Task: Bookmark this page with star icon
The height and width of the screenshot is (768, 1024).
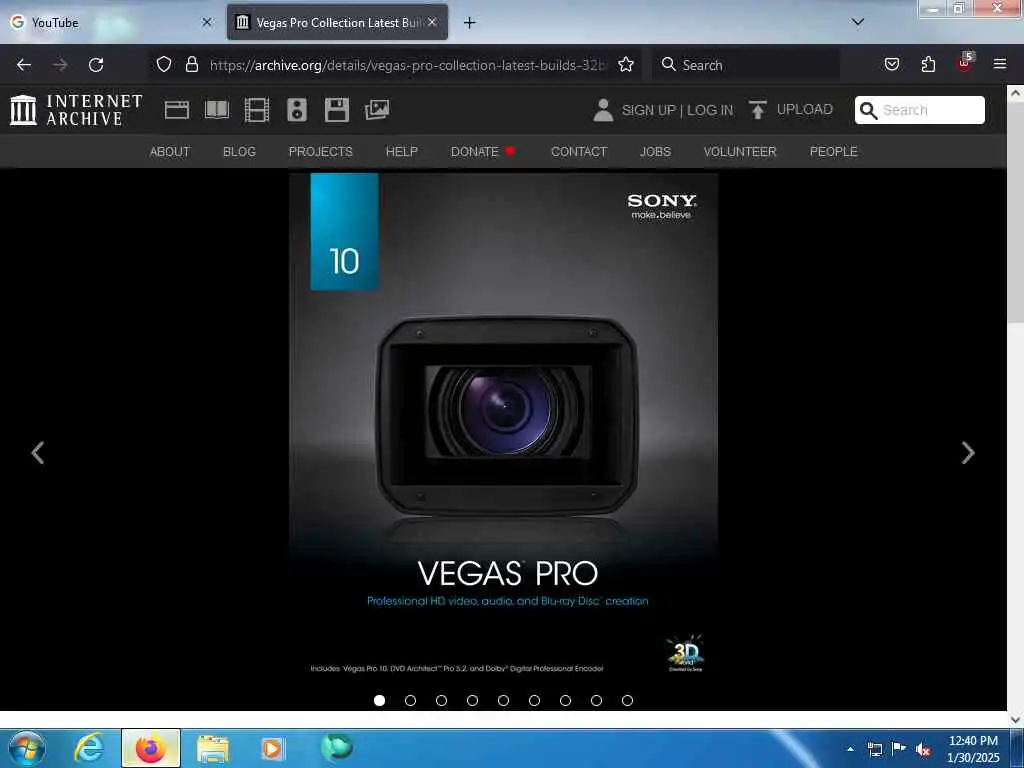Action: (626, 64)
